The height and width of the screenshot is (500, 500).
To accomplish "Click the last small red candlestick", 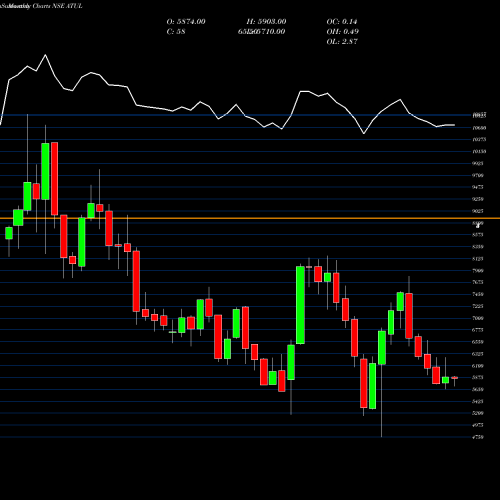I will tap(454, 378).
